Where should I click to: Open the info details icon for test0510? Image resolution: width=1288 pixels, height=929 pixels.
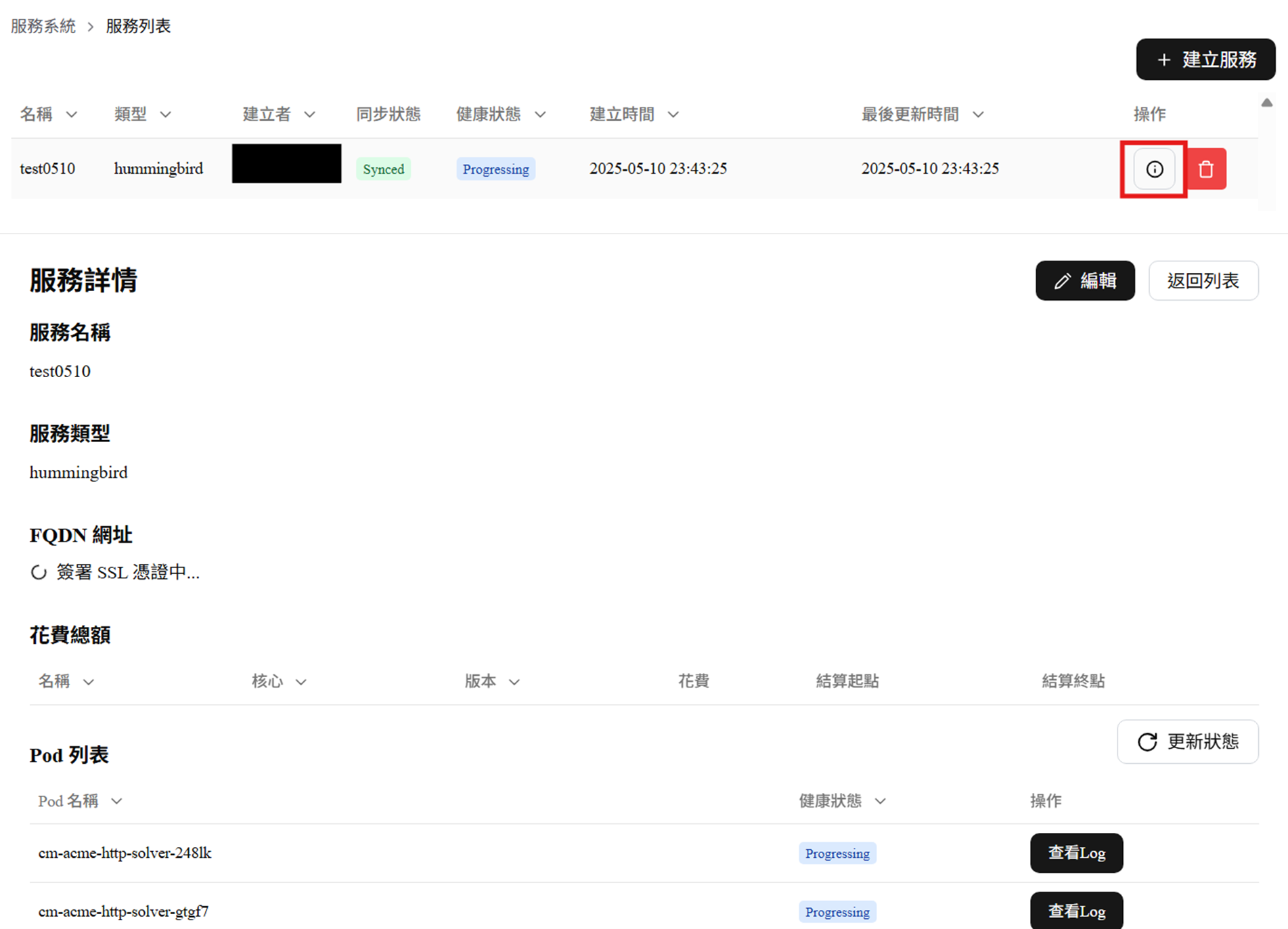1154,169
